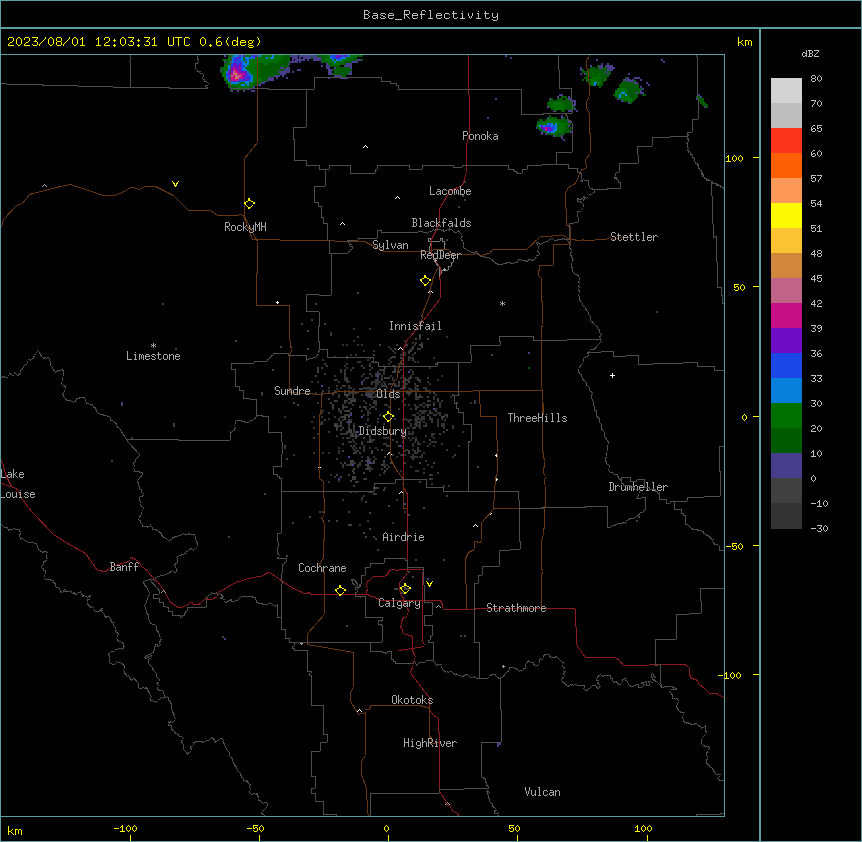Click the white plus marker north of Drumheller

[612, 375]
